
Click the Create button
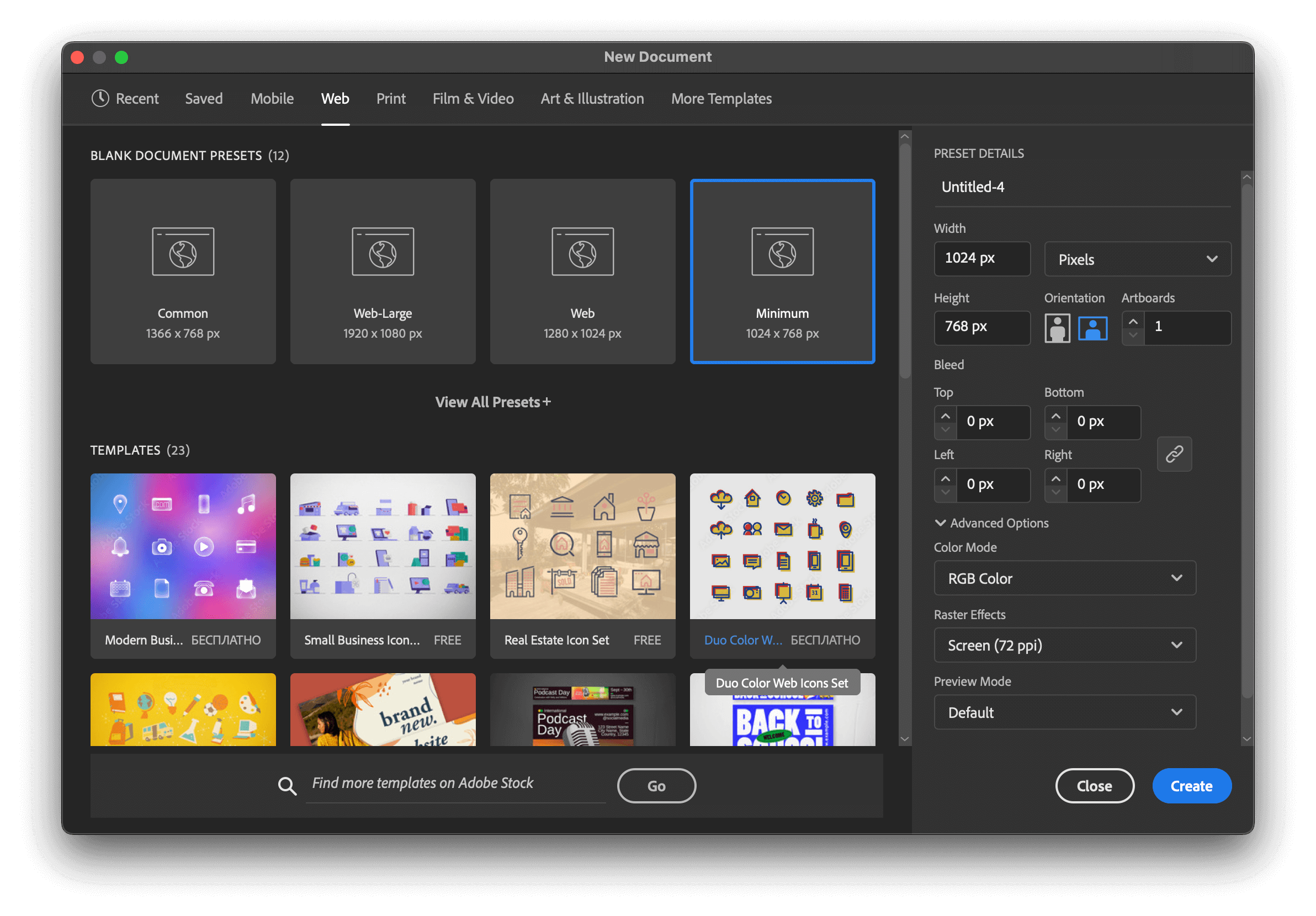[x=1192, y=785]
